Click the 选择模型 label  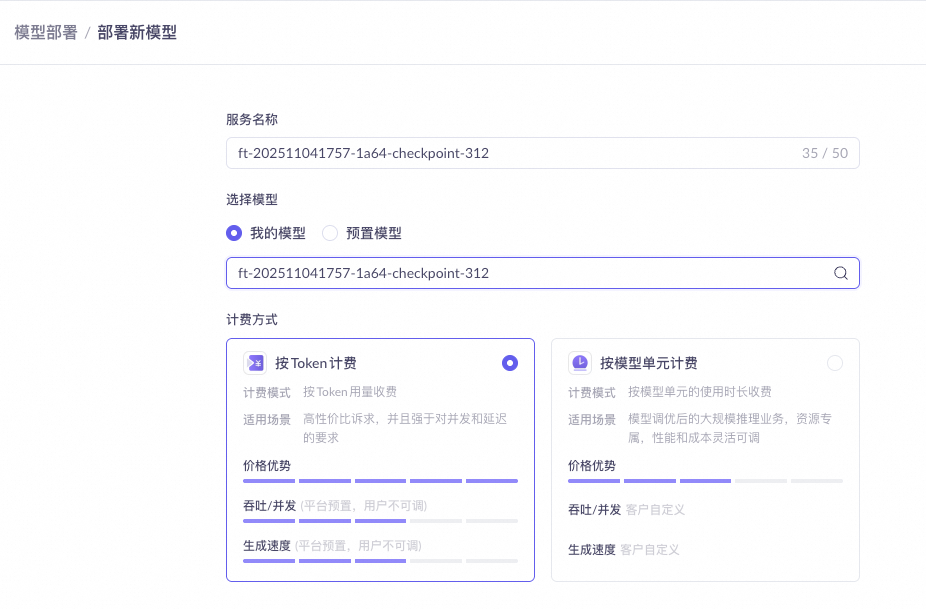click(x=252, y=200)
